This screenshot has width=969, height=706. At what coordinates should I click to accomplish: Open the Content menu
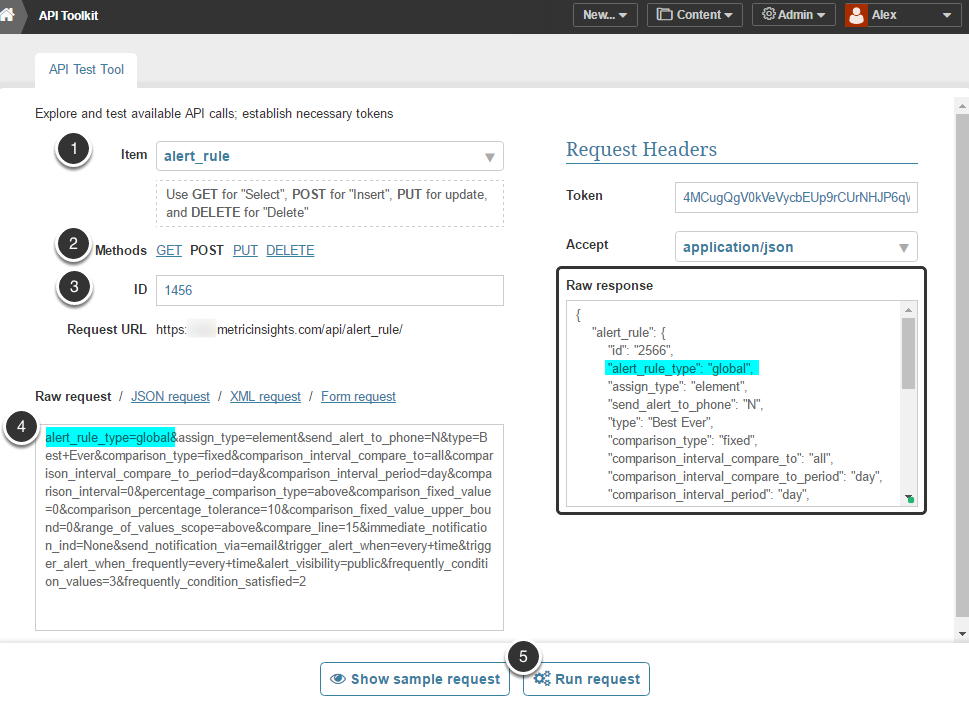pos(695,15)
